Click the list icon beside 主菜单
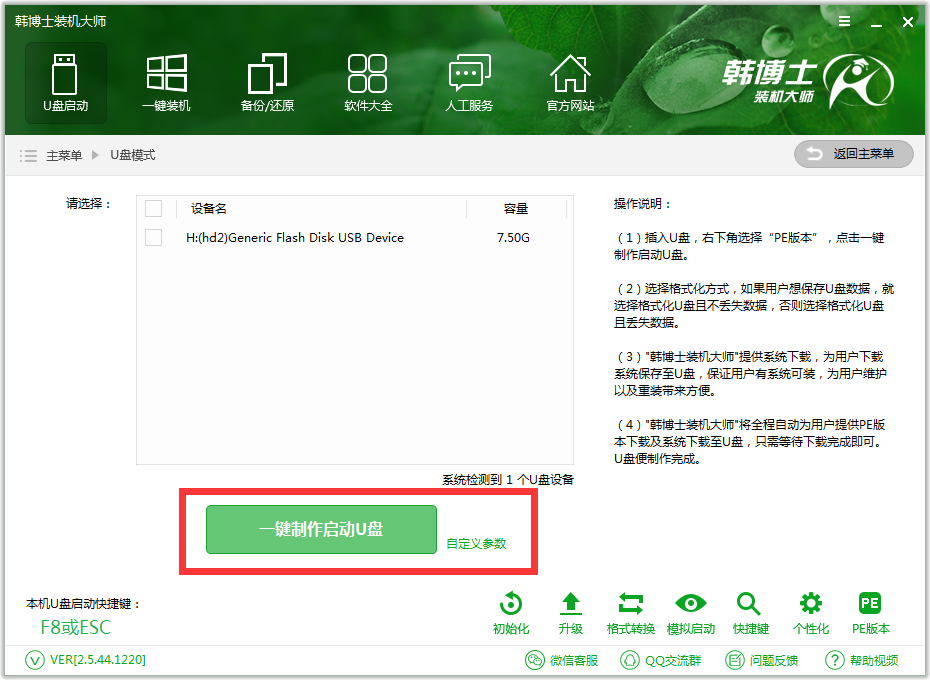 (x=28, y=155)
